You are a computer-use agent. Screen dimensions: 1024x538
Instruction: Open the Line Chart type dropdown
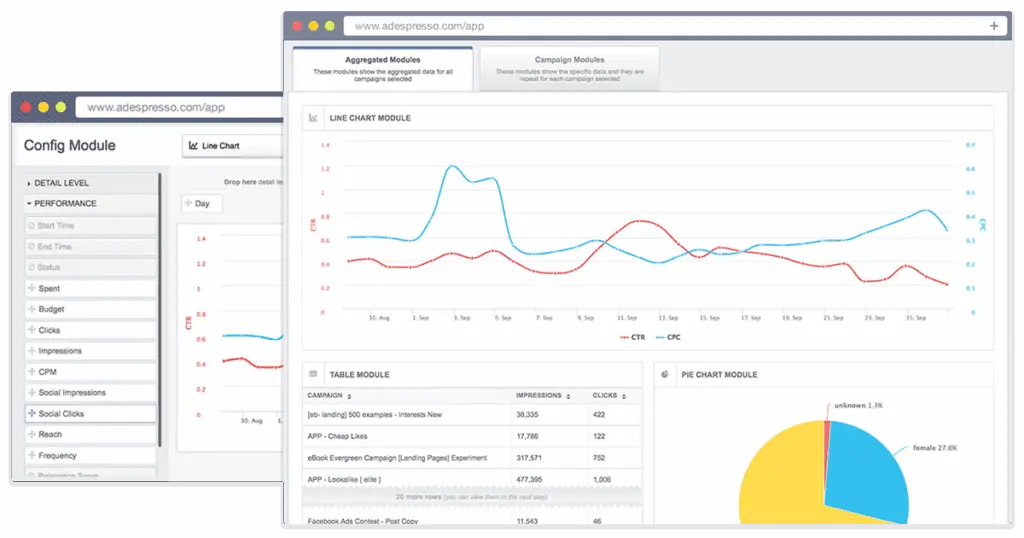click(230, 146)
